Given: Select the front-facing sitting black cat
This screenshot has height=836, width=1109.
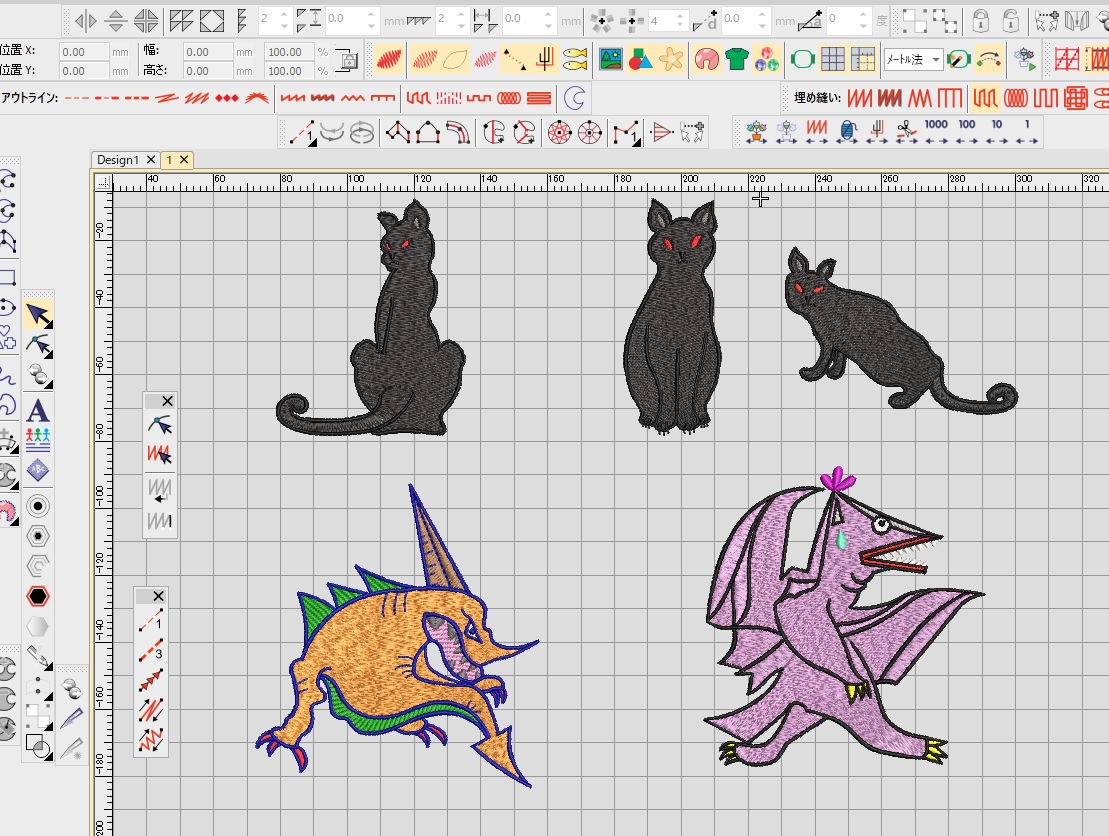Looking at the screenshot, I should pos(672,316).
